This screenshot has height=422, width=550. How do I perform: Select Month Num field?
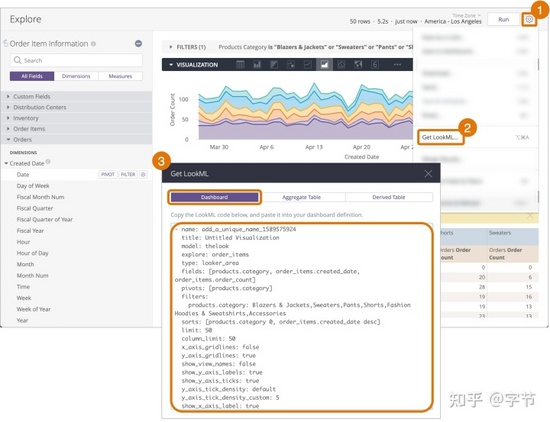pos(33,275)
